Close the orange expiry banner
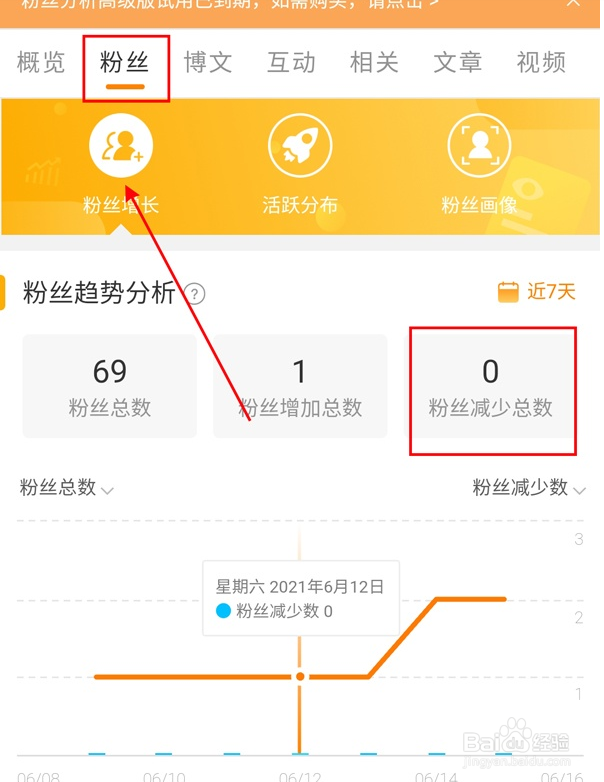604x782 pixels. point(574,3)
